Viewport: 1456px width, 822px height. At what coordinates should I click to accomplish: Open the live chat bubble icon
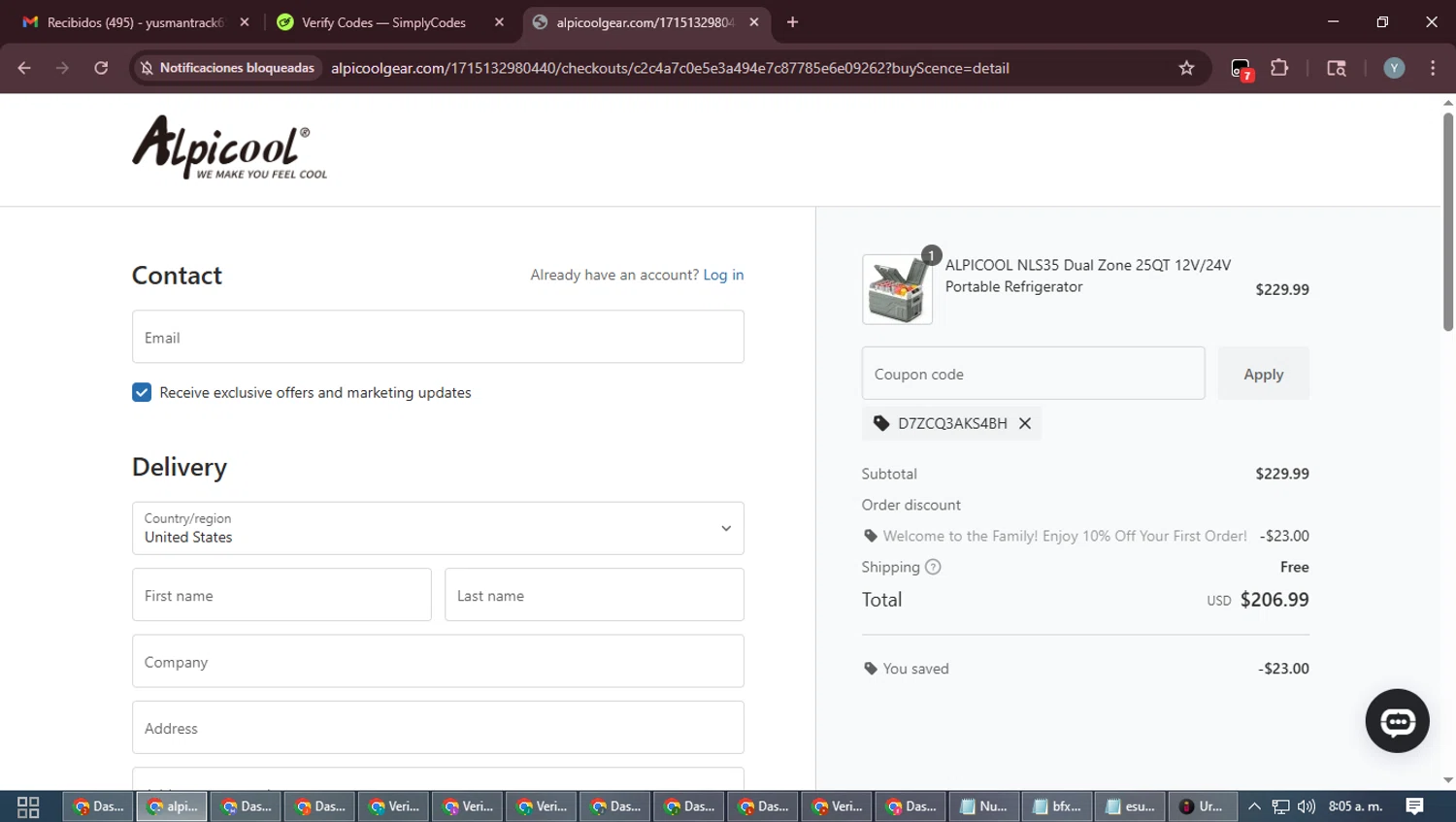[x=1397, y=721]
